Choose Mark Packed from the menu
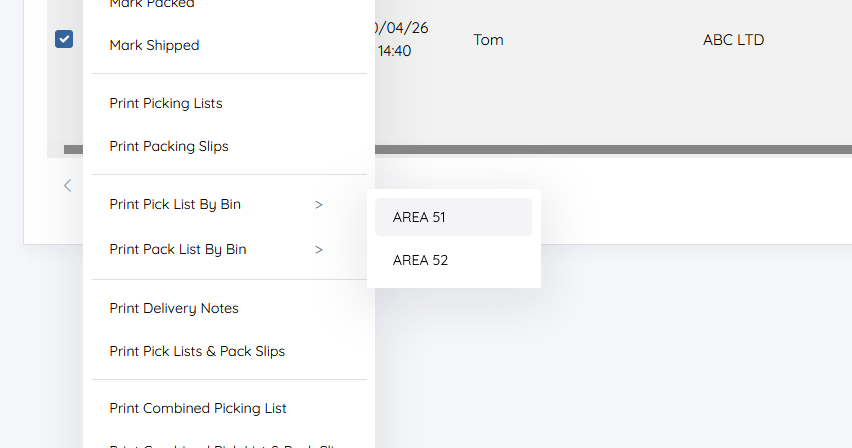852x448 pixels. coord(152,5)
